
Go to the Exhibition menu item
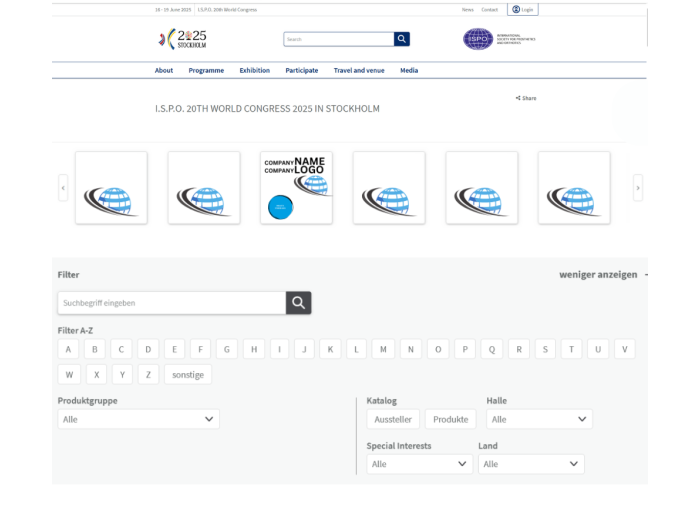(x=255, y=70)
